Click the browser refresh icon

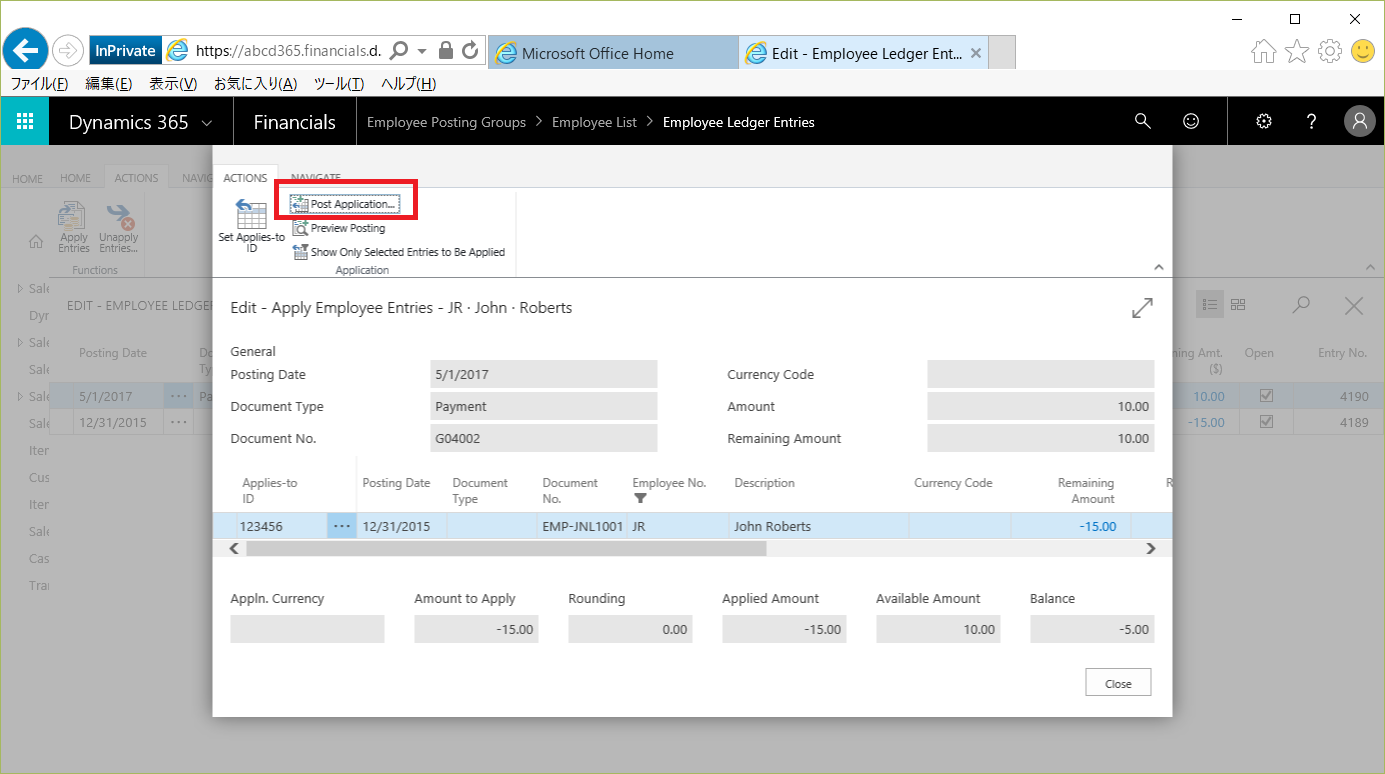[470, 50]
